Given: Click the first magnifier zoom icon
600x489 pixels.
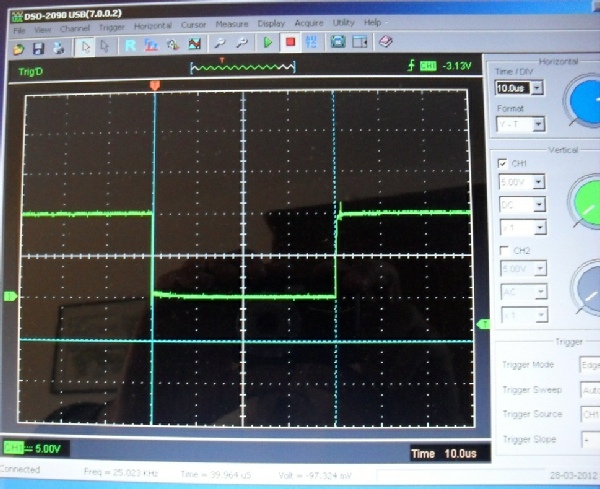Looking at the screenshot, I should click(x=220, y=43).
